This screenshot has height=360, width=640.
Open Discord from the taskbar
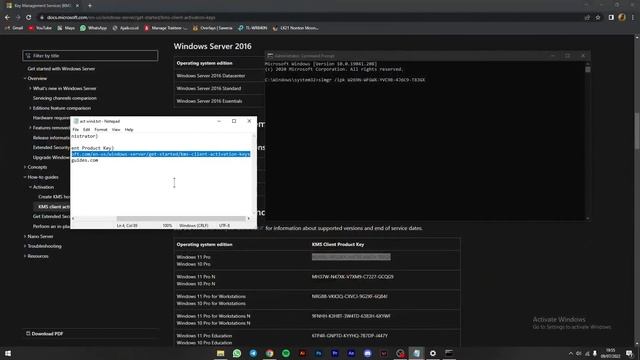tap(367, 353)
